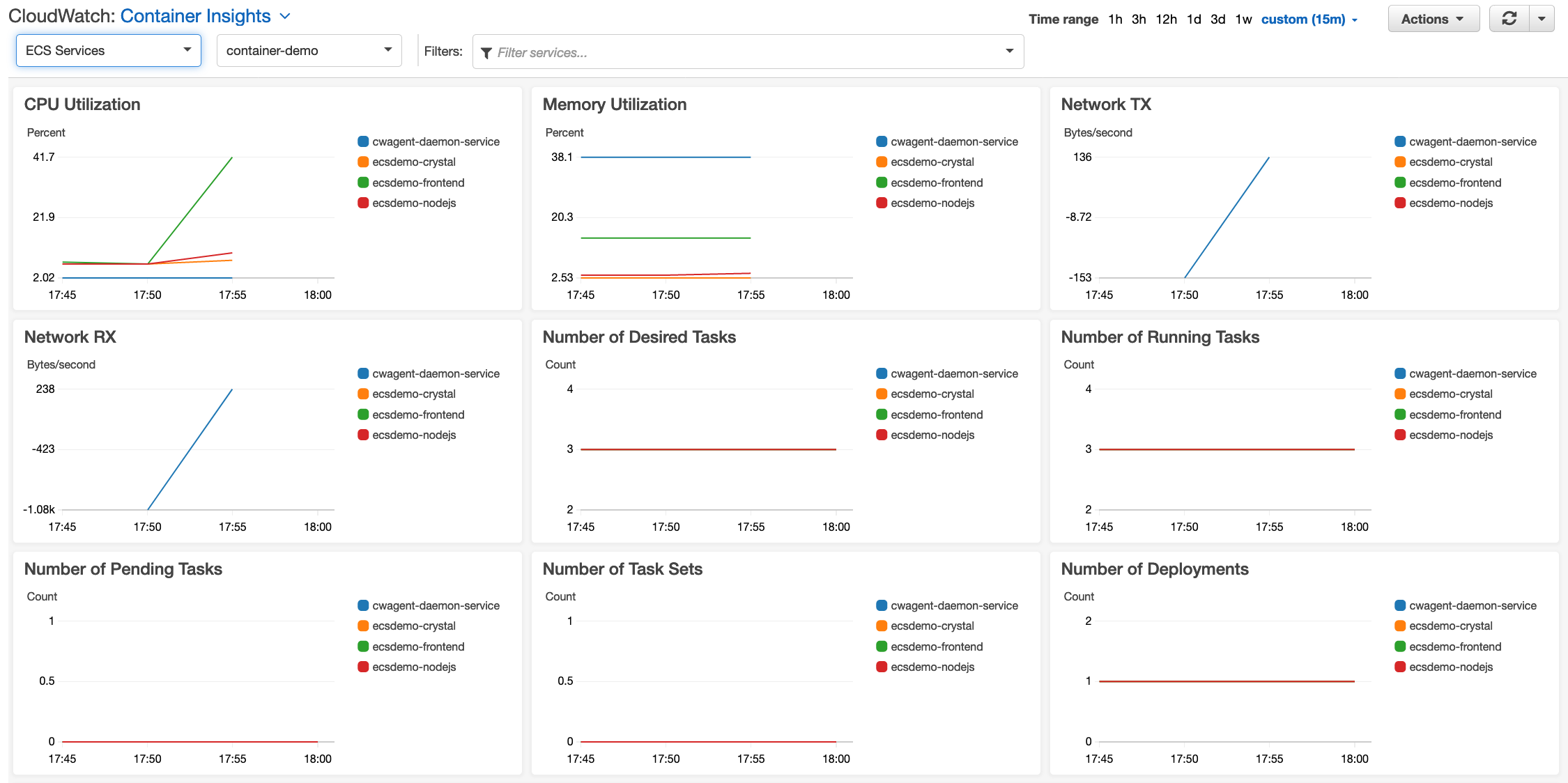Click ecsdemo-nodejs swatch in Desired Tasks legend
The height and width of the screenshot is (783, 1568).
pyautogui.click(x=882, y=435)
